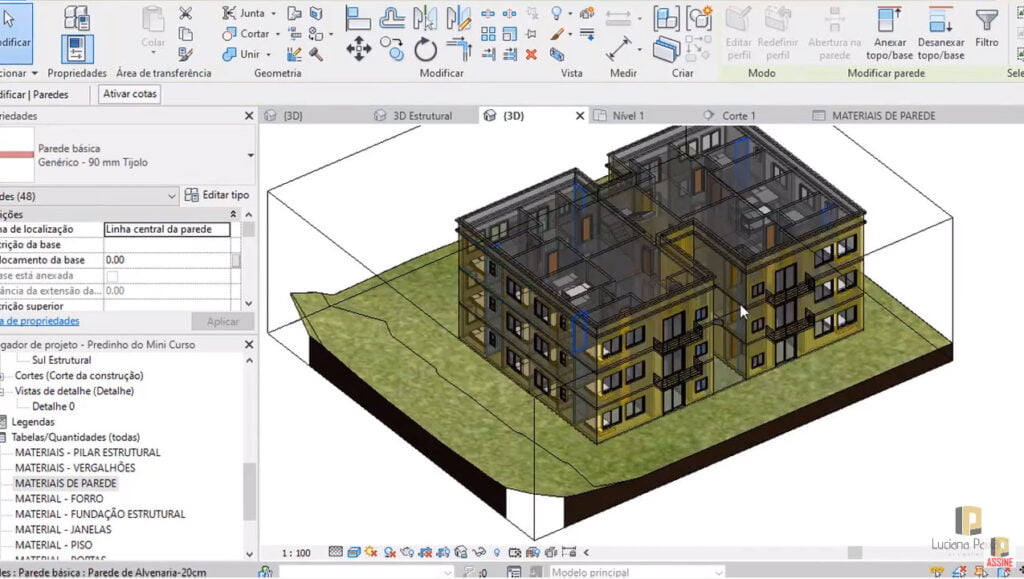Select the Move tool in Modificar panel
The width and height of the screenshot is (1024, 579).
tap(359, 47)
